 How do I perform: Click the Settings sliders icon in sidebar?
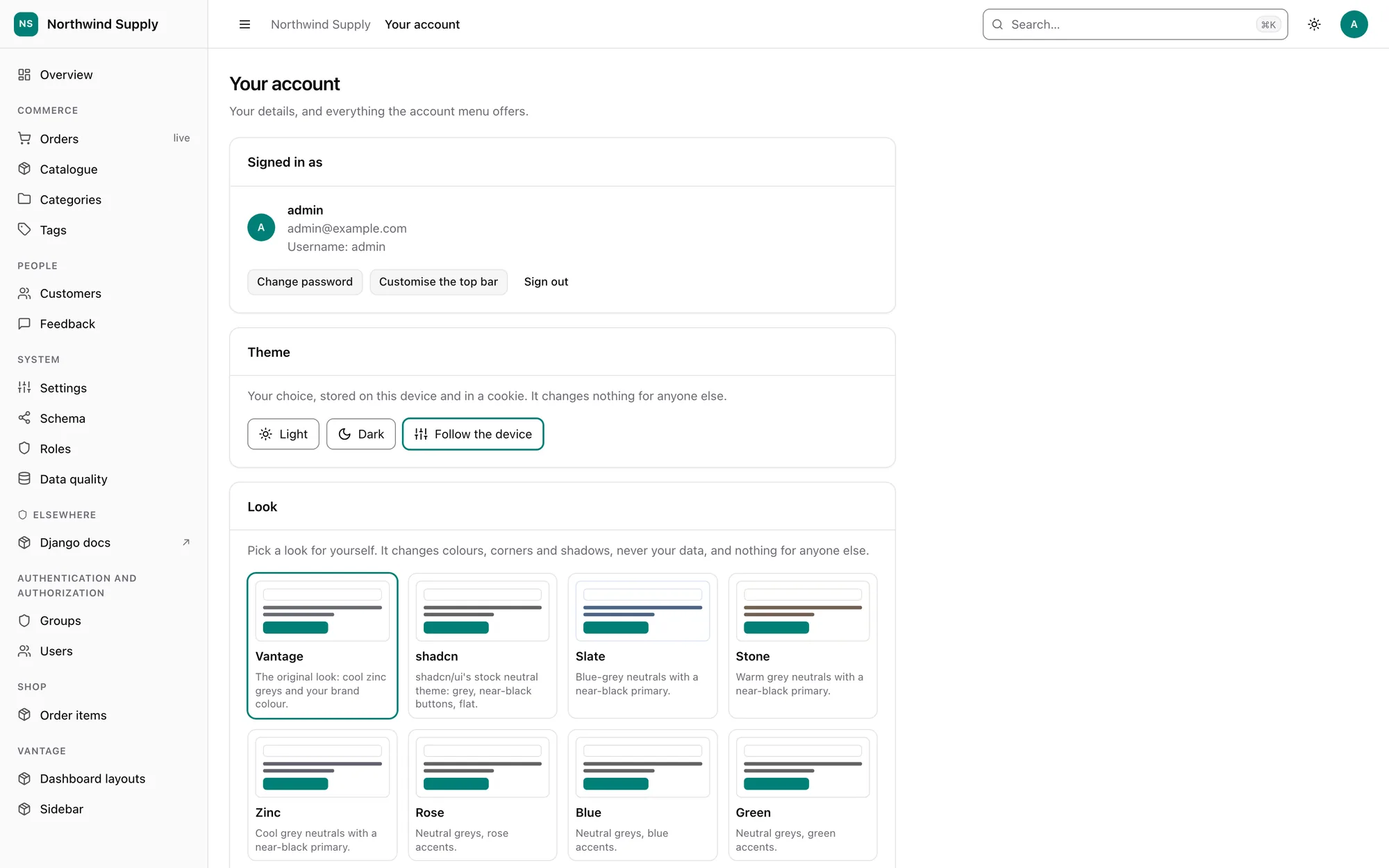24,387
